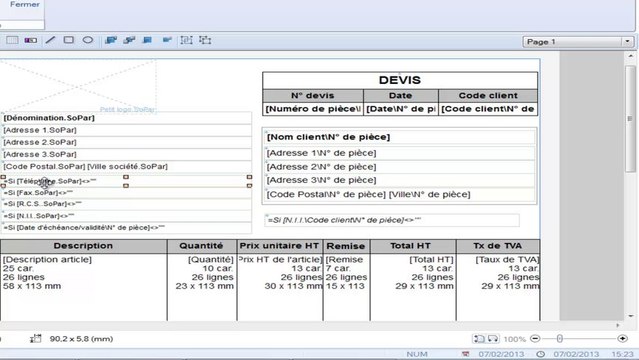Click the 100% zoom level text
This screenshot has width=639, height=360.
point(514,339)
